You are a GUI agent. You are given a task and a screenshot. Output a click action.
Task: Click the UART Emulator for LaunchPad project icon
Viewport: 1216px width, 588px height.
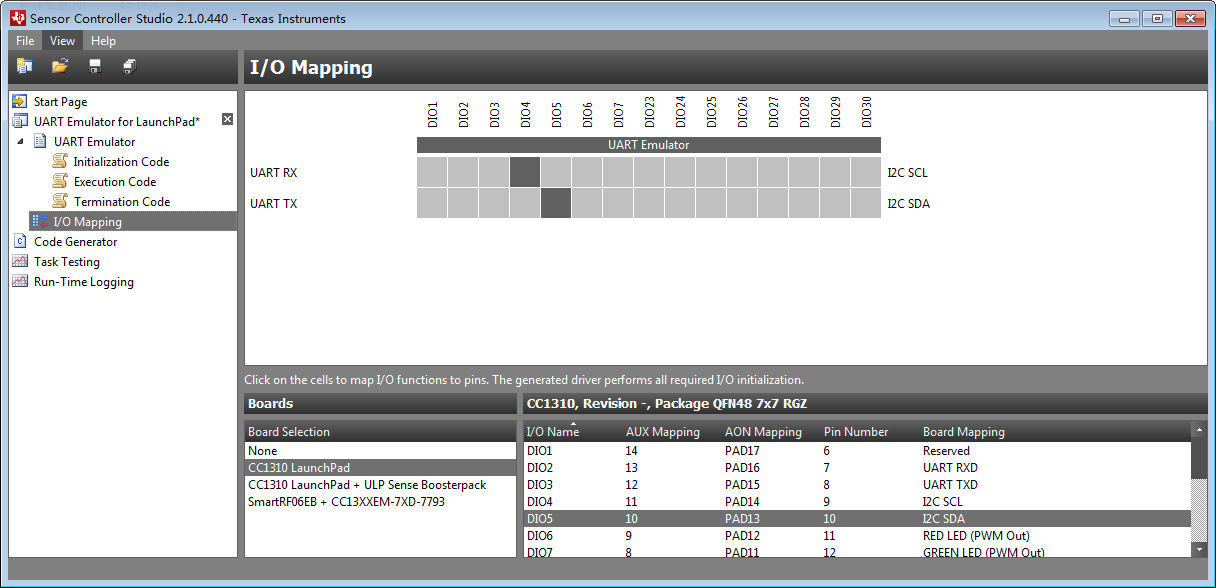coord(20,122)
